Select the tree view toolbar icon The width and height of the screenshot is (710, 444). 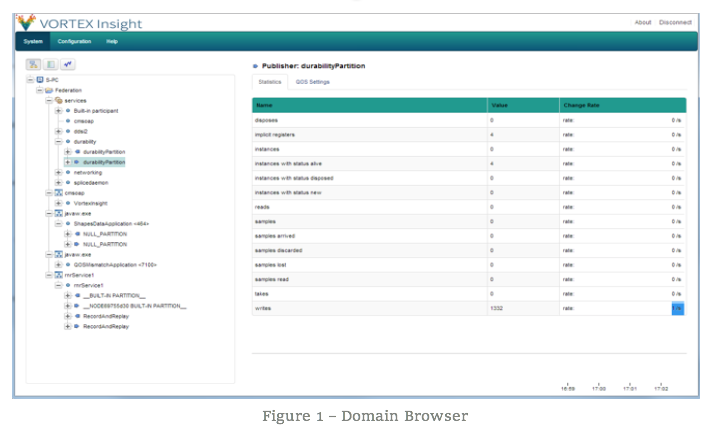pos(34,64)
